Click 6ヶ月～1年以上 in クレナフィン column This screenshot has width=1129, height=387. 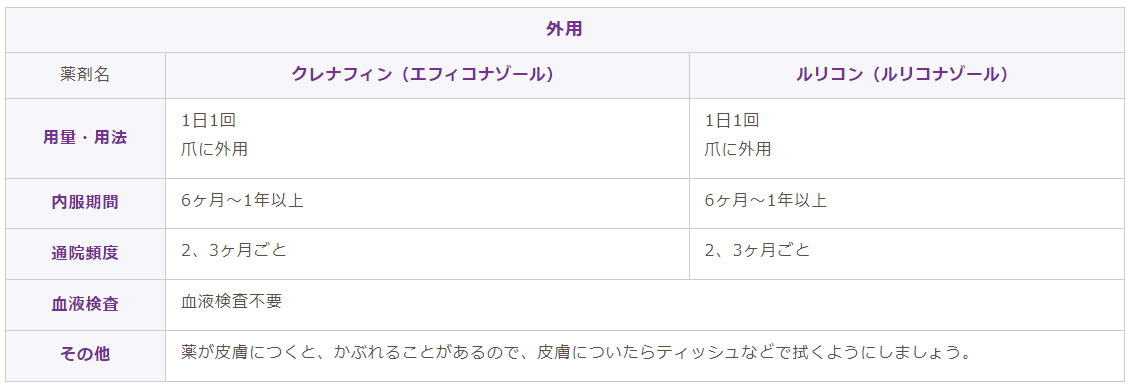click(x=243, y=200)
